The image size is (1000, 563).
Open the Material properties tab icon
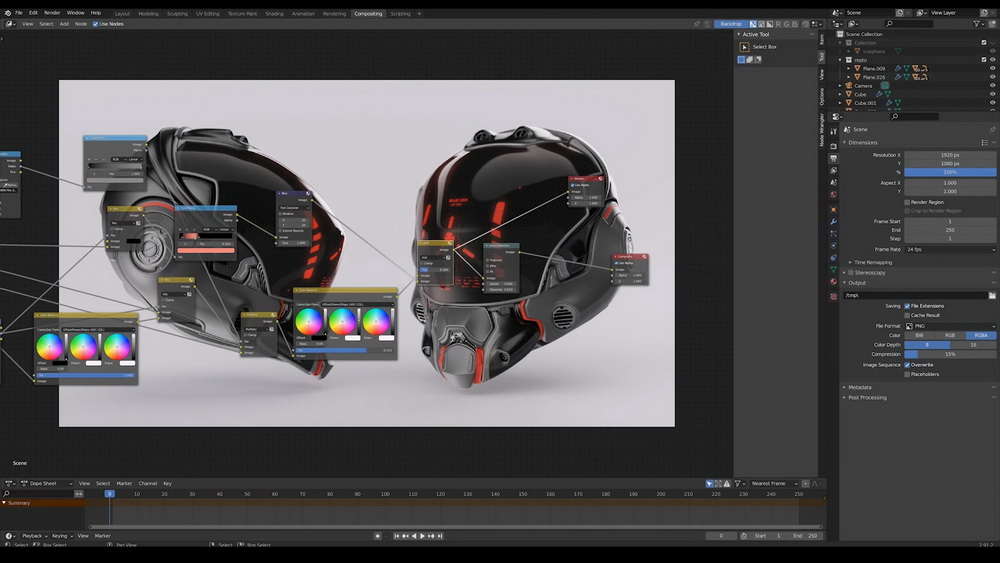(834, 282)
